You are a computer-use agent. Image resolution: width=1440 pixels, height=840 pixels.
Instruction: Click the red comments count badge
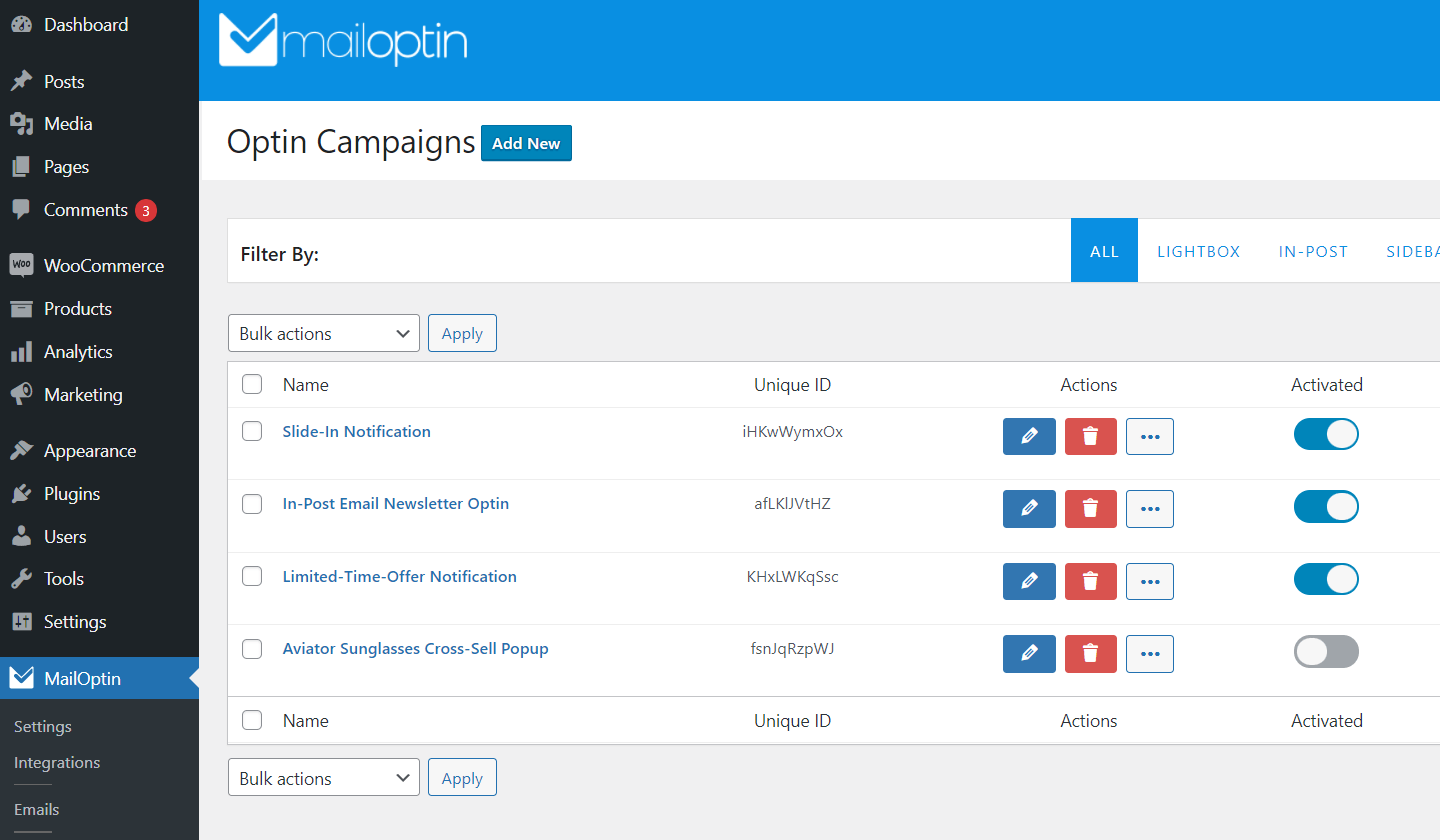[x=146, y=210]
